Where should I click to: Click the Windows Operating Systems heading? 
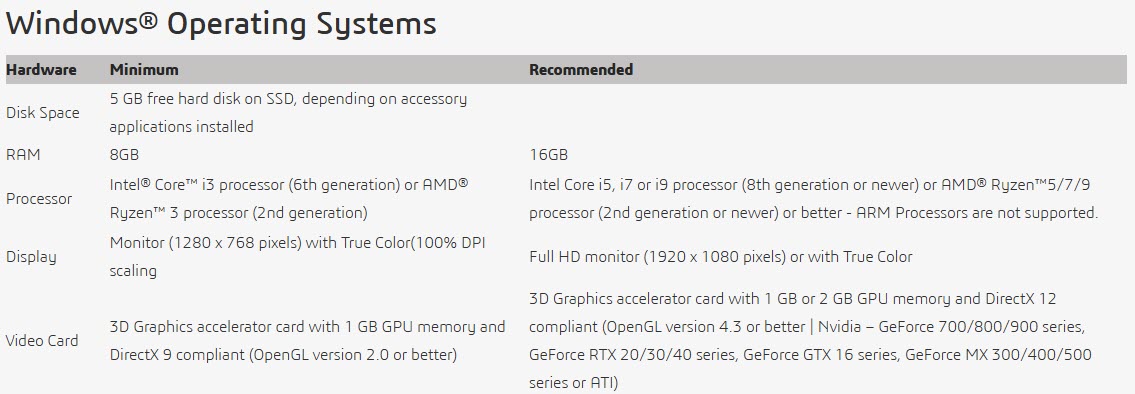[221, 24]
